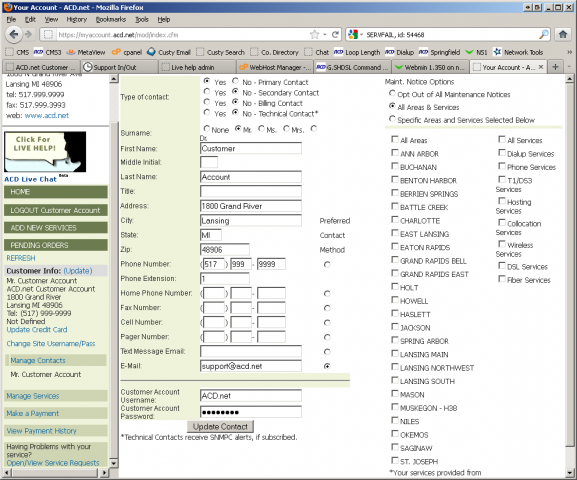Select Specific Areas and Services Selected Below
The height and width of the screenshot is (480, 577).
coord(392,119)
